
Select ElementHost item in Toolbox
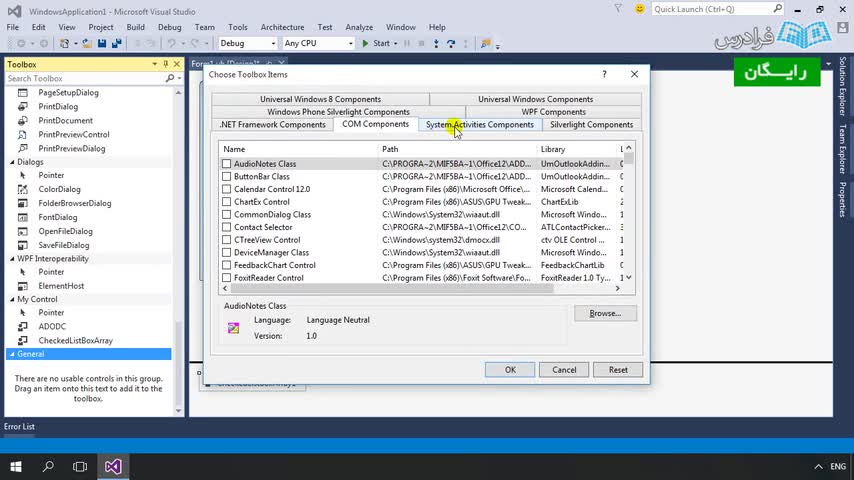[61, 286]
